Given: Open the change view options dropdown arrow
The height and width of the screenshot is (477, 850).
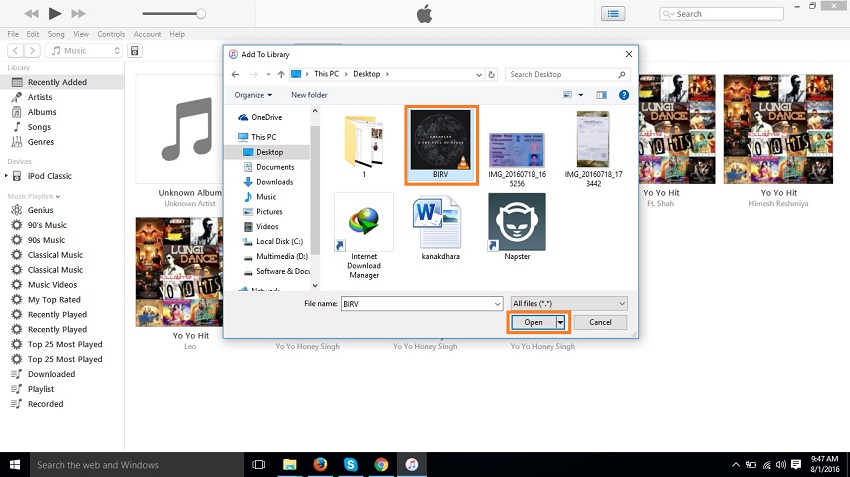Looking at the screenshot, I should (579, 95).
